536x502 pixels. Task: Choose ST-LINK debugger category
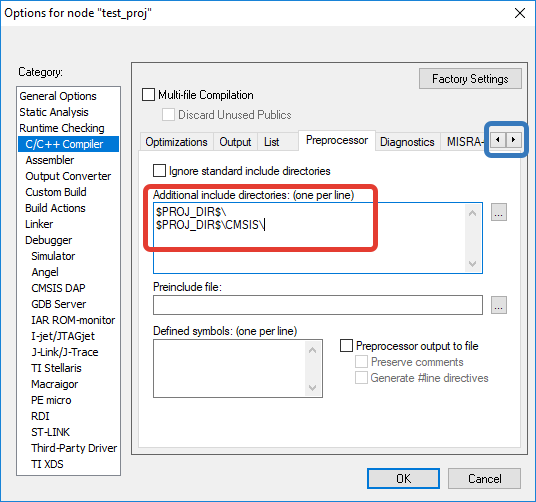[x=51, y=432]
